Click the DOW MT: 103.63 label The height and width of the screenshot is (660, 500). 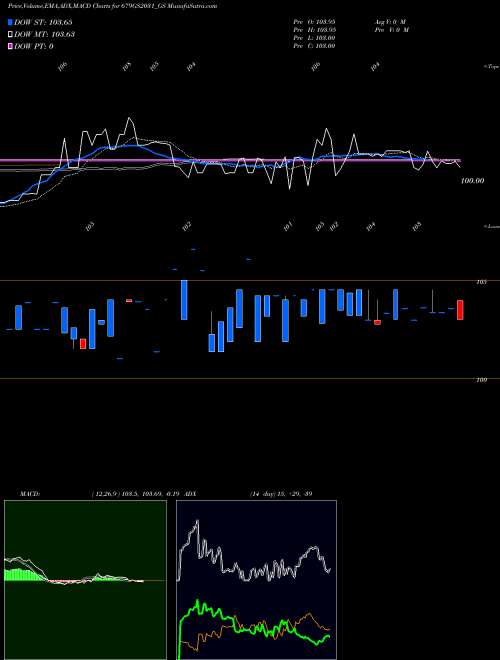(44, 34)
